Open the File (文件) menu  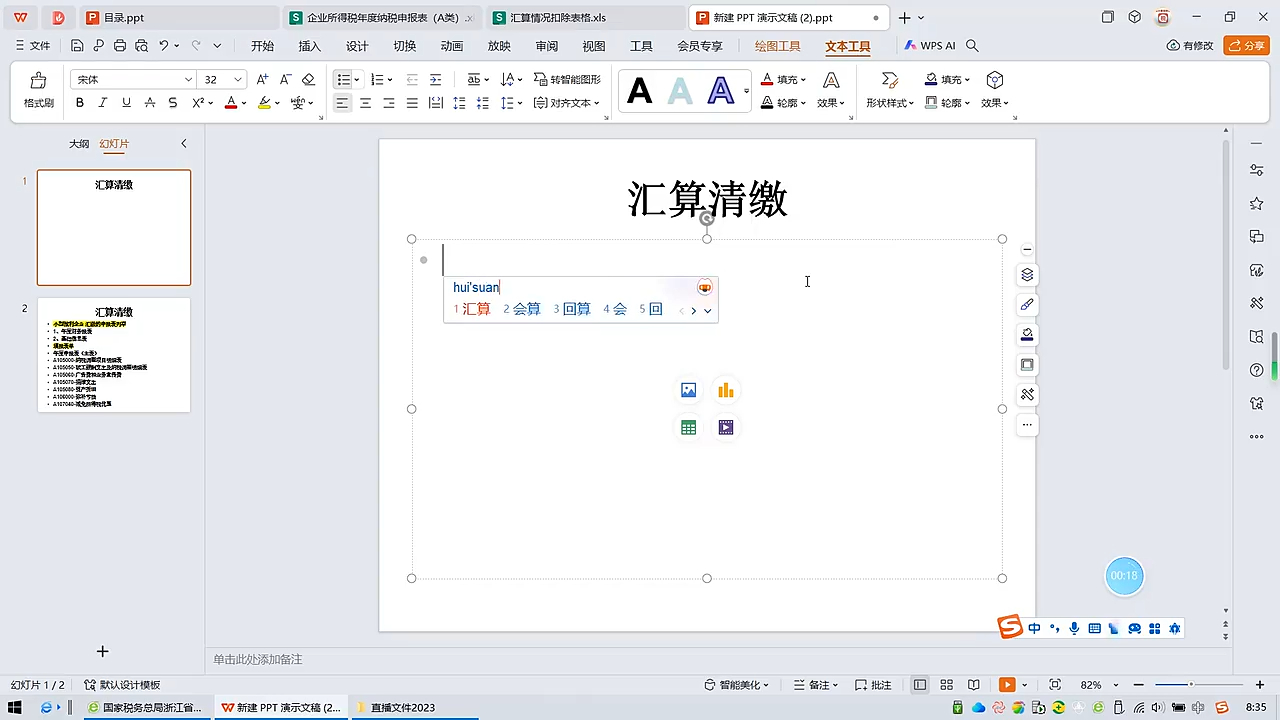tap(33, 46)
